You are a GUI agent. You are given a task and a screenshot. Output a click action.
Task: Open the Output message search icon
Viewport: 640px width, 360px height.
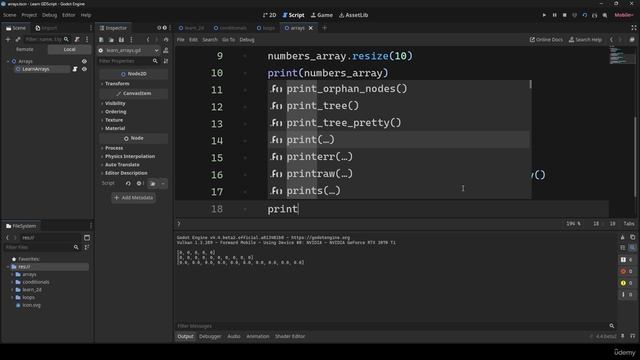click(x=632, y=247)
